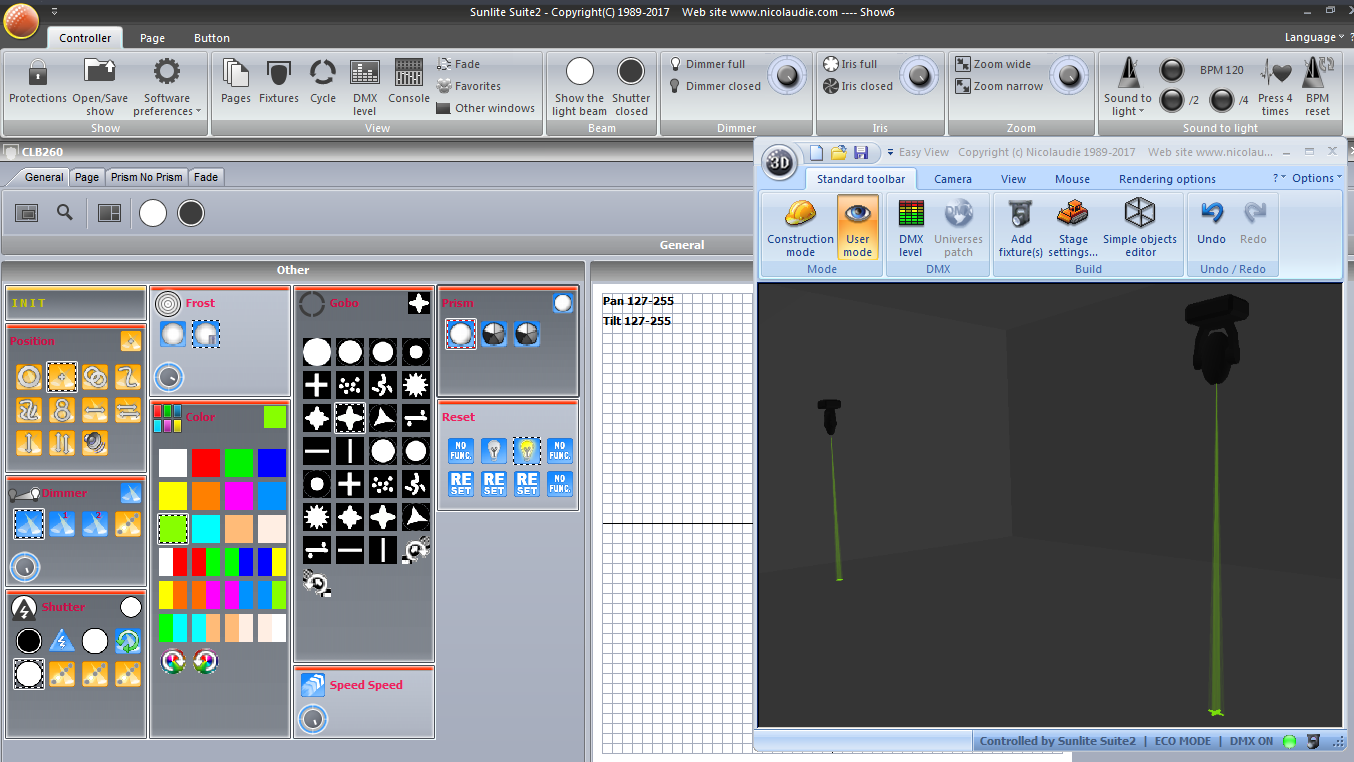Open the Console view
Viewport: 1354px width, 762px height.
click(x=409, y=82)
